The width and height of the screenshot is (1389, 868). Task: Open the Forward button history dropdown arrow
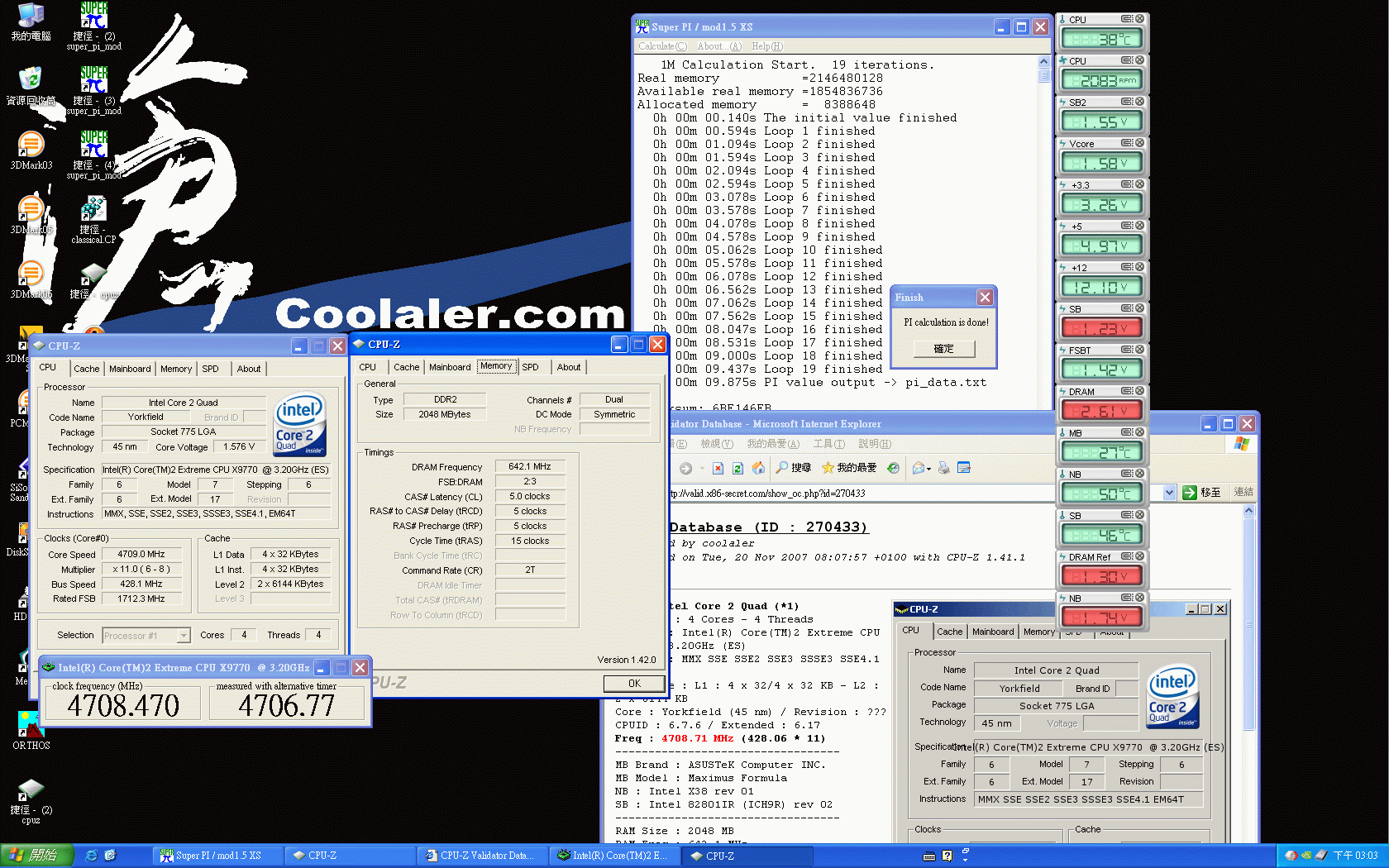[x=702, y=469]
